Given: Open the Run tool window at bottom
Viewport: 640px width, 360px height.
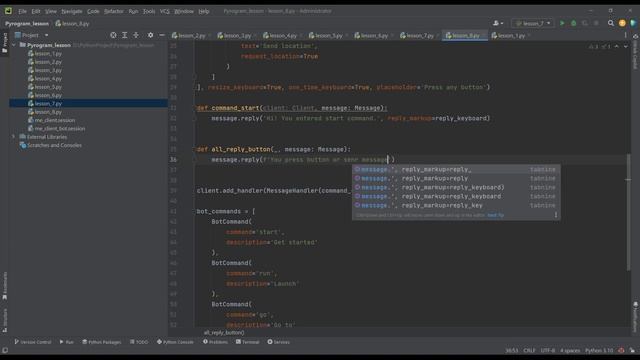Looking at the screenshot, I should 67,342.
